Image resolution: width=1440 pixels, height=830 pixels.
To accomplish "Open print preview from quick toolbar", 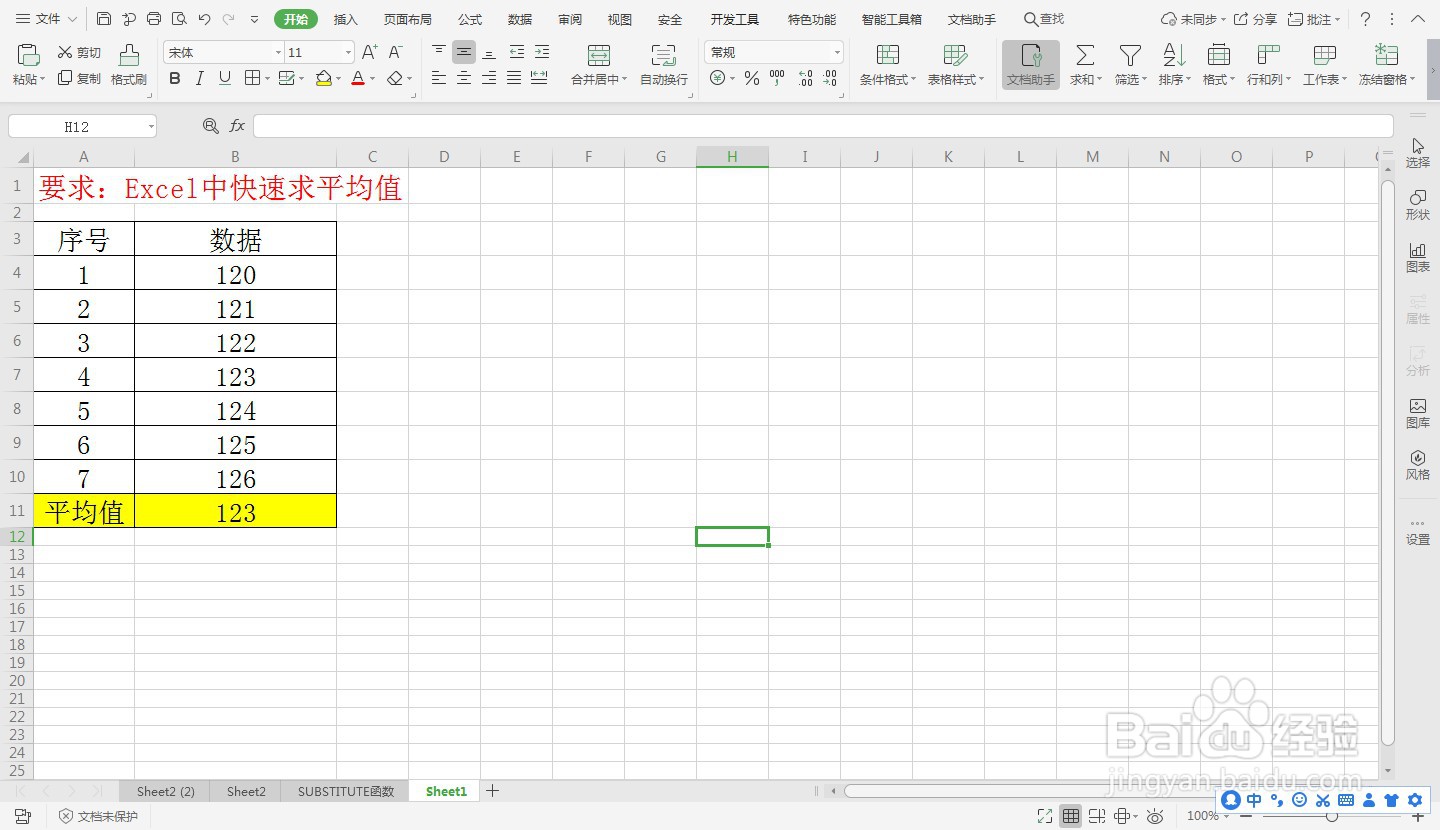I will click(179, 19).
